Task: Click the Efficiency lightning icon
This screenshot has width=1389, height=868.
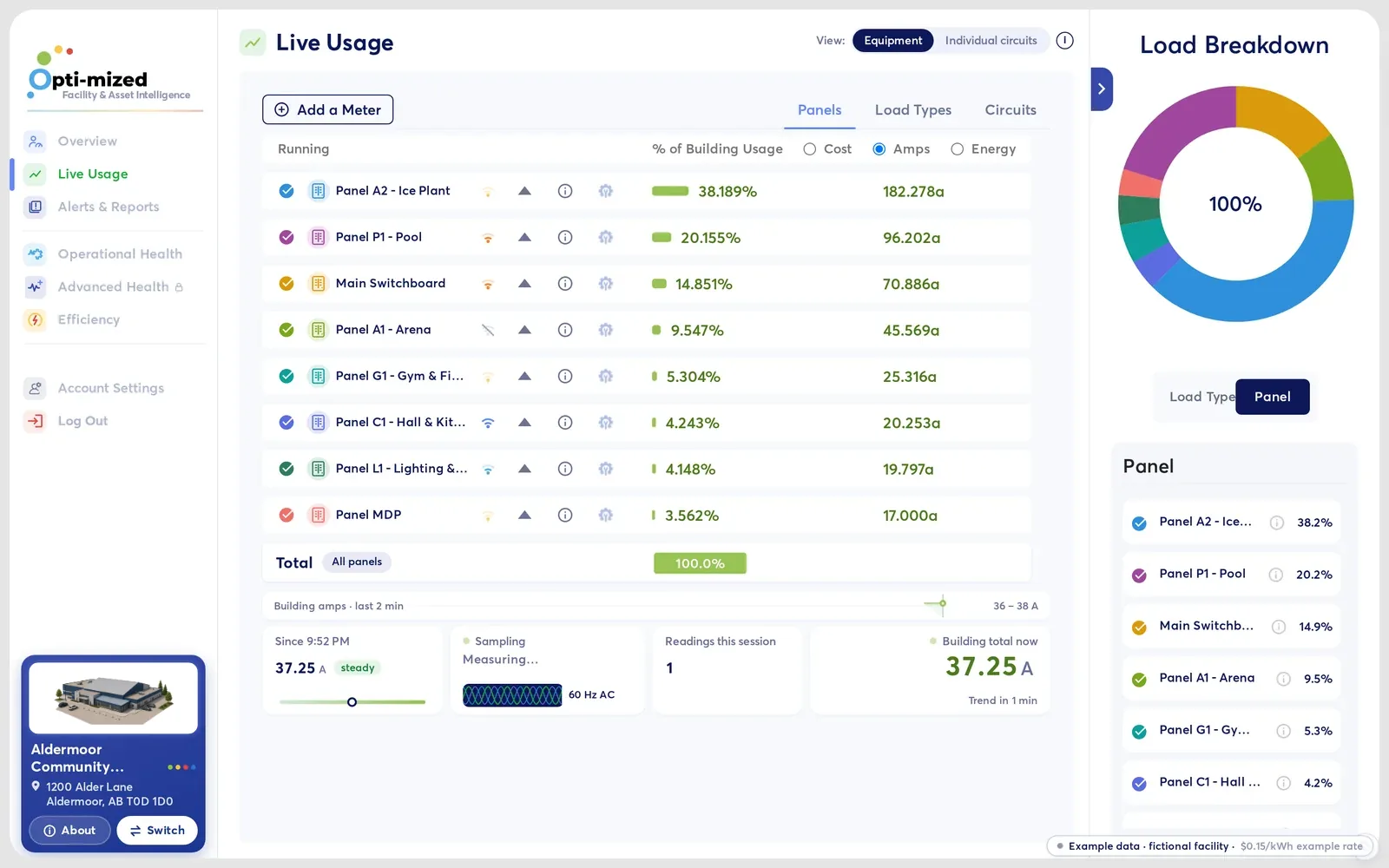Action: click(x=35, y=319)
